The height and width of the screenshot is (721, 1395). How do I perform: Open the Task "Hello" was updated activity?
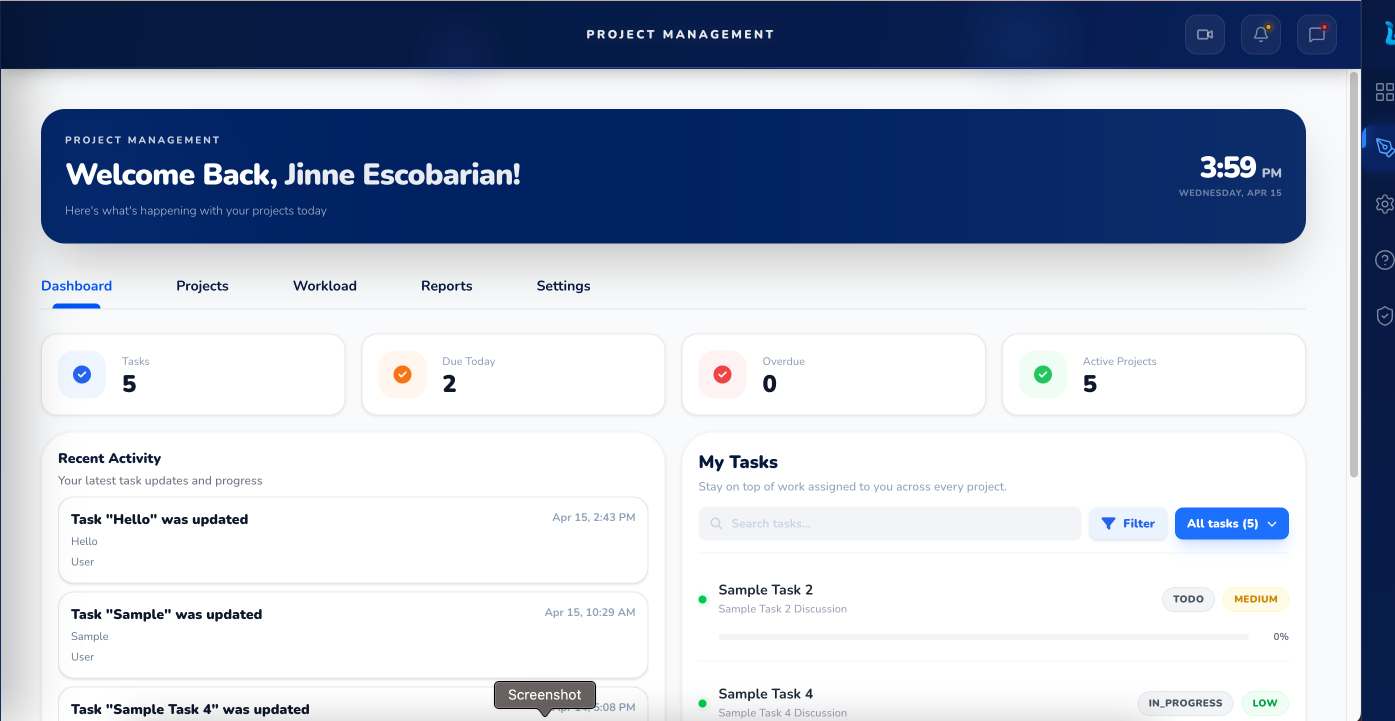coord(353,540)
